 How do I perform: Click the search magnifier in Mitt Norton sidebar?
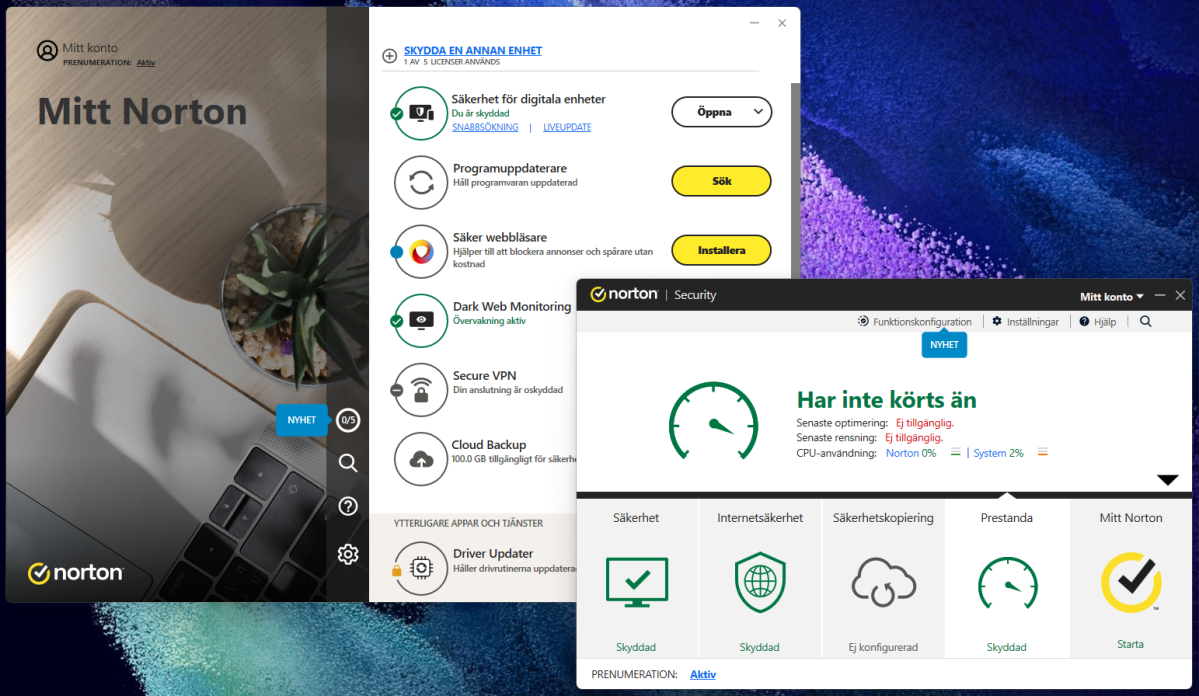point(348,463)
